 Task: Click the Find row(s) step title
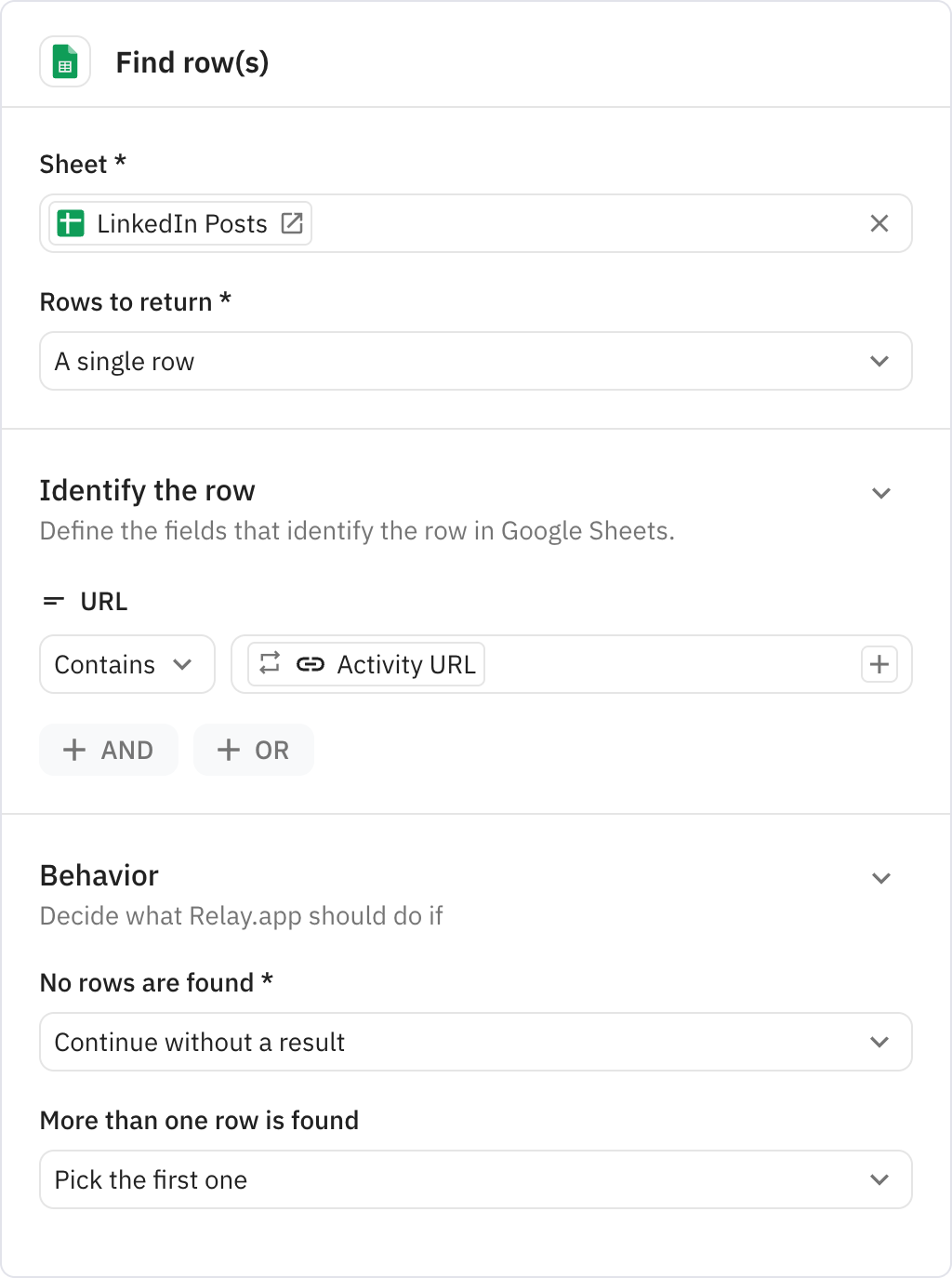coord(192,62)
